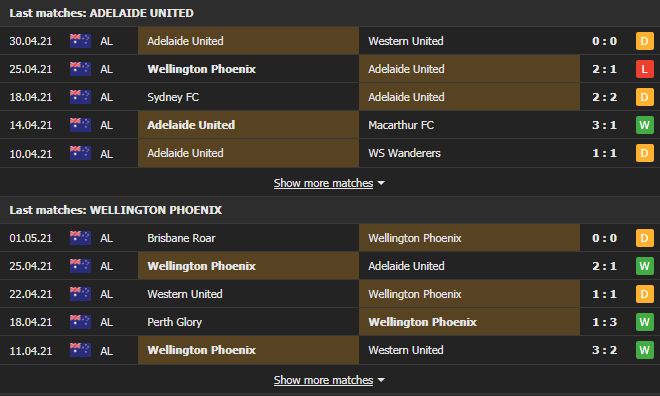
Task: Click the arrow next to lower Show more matches
Action: tap(381, 380)
